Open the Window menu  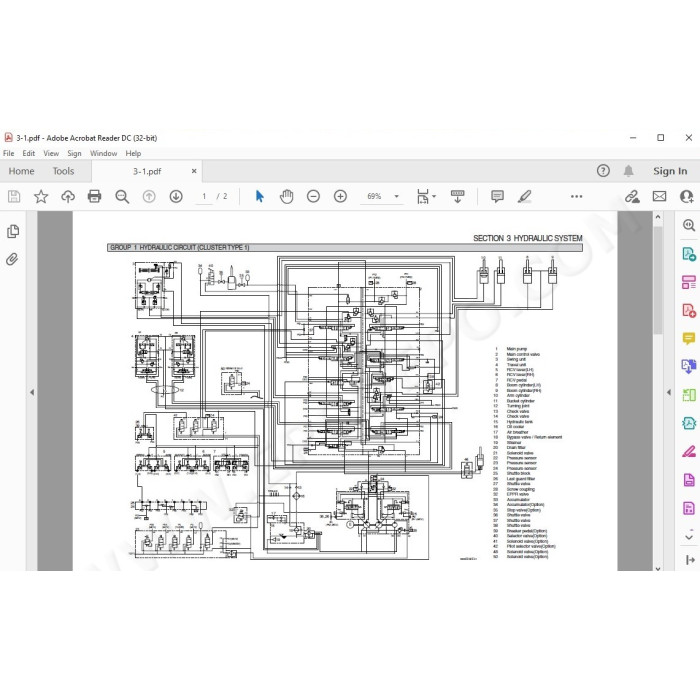pyautogui.click(x=104, y=153)
